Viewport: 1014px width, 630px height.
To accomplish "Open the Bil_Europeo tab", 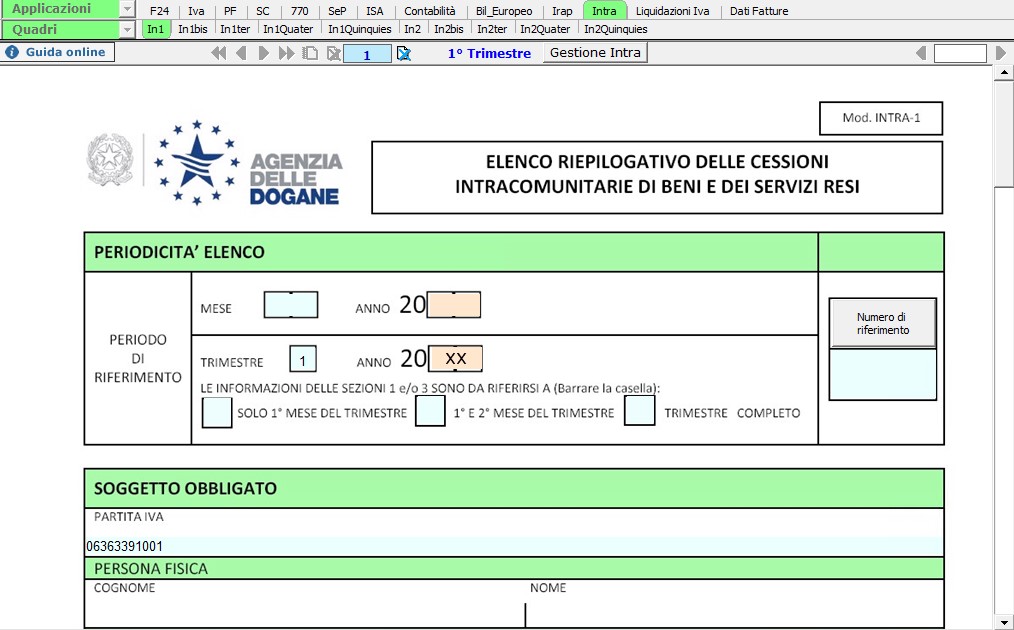I will click(x=504, y=10).
